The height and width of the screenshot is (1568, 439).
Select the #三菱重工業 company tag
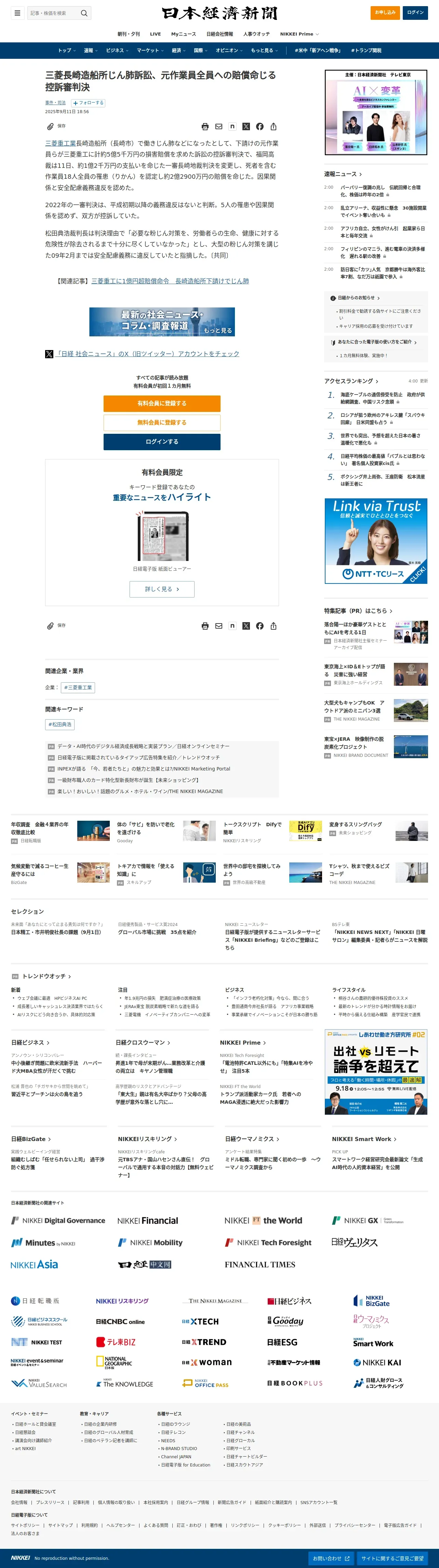tap(78, 687)
